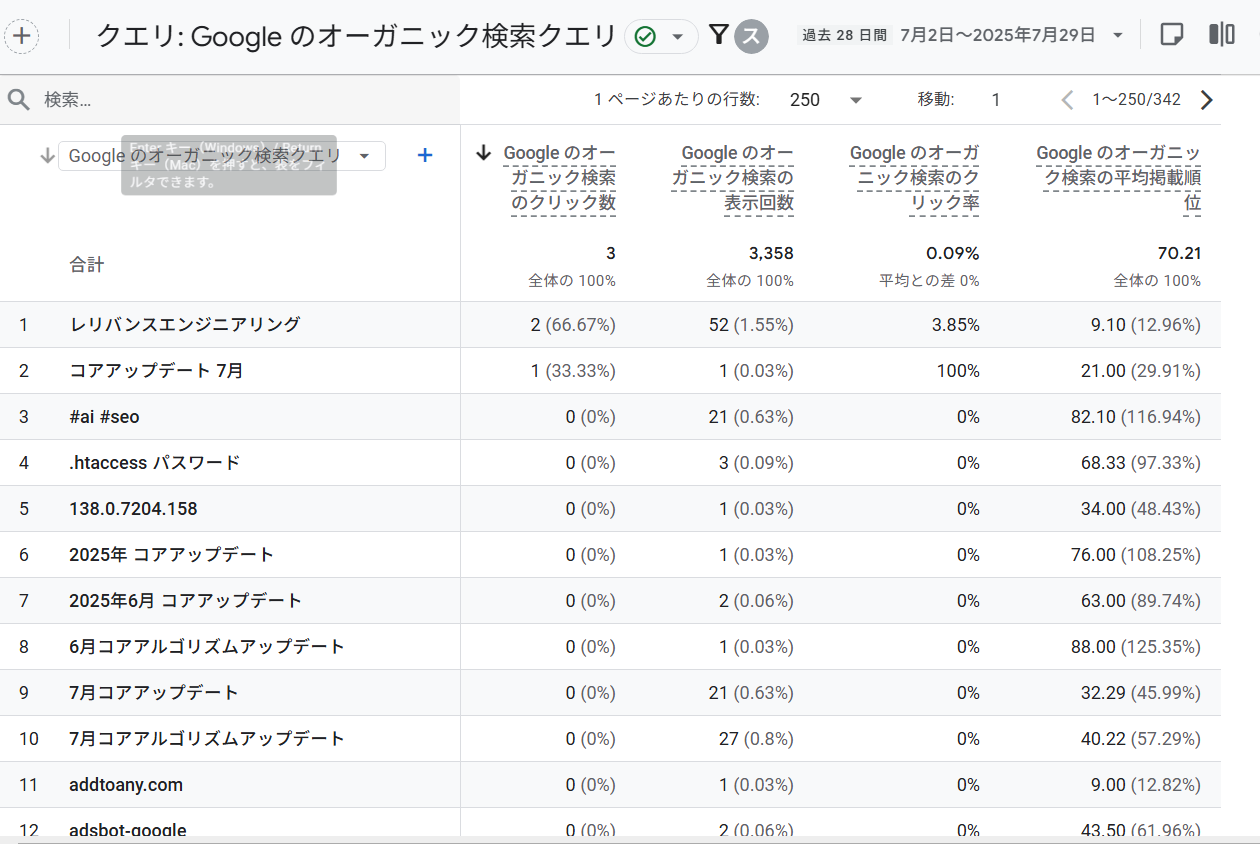Image resolution: width=1260 pixels, height=844 pixels.
Task: Sort by organic click-through rate column
Action: click(x=914, y=178)
